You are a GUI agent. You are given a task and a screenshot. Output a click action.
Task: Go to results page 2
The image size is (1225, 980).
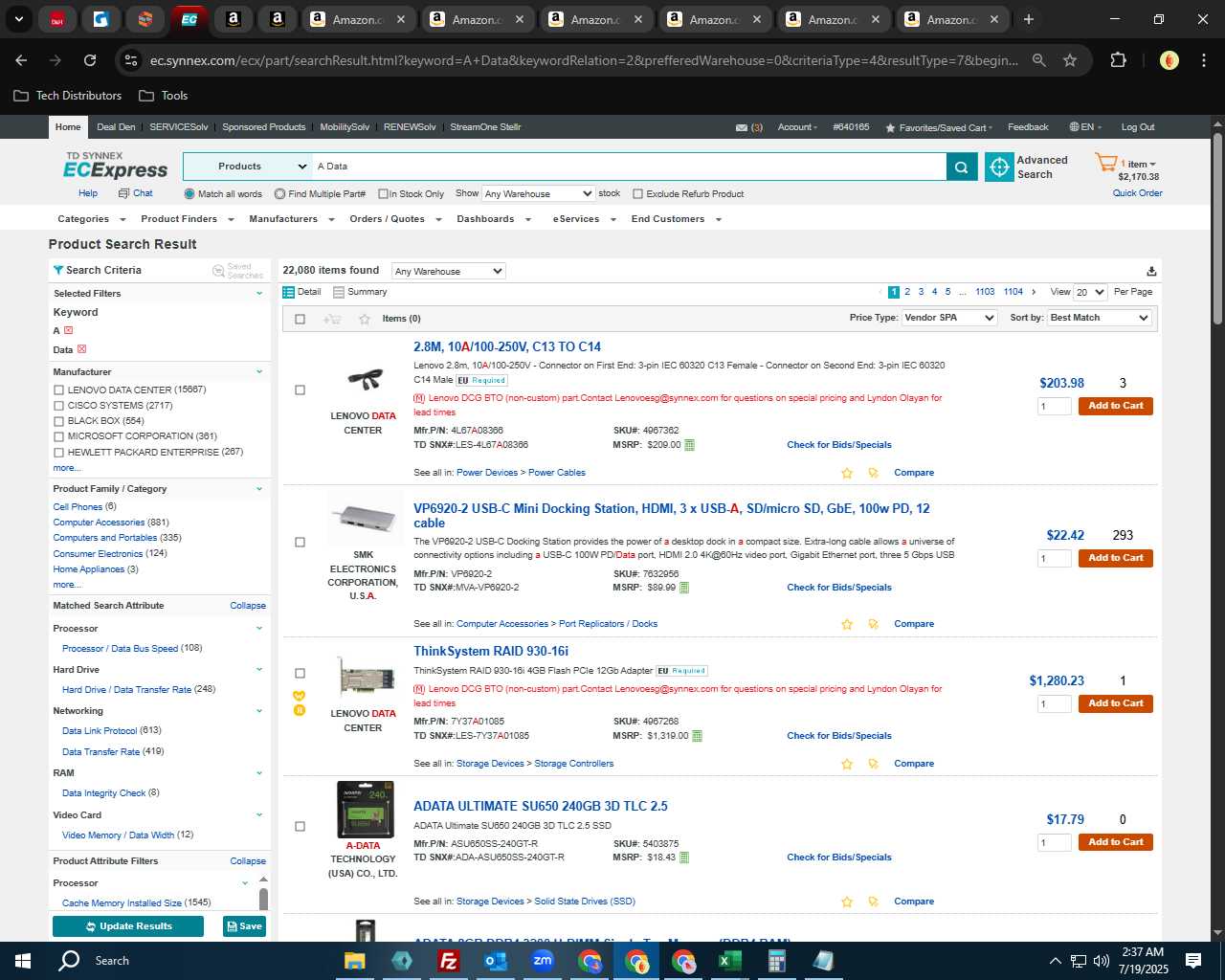[x=907, y=292]
